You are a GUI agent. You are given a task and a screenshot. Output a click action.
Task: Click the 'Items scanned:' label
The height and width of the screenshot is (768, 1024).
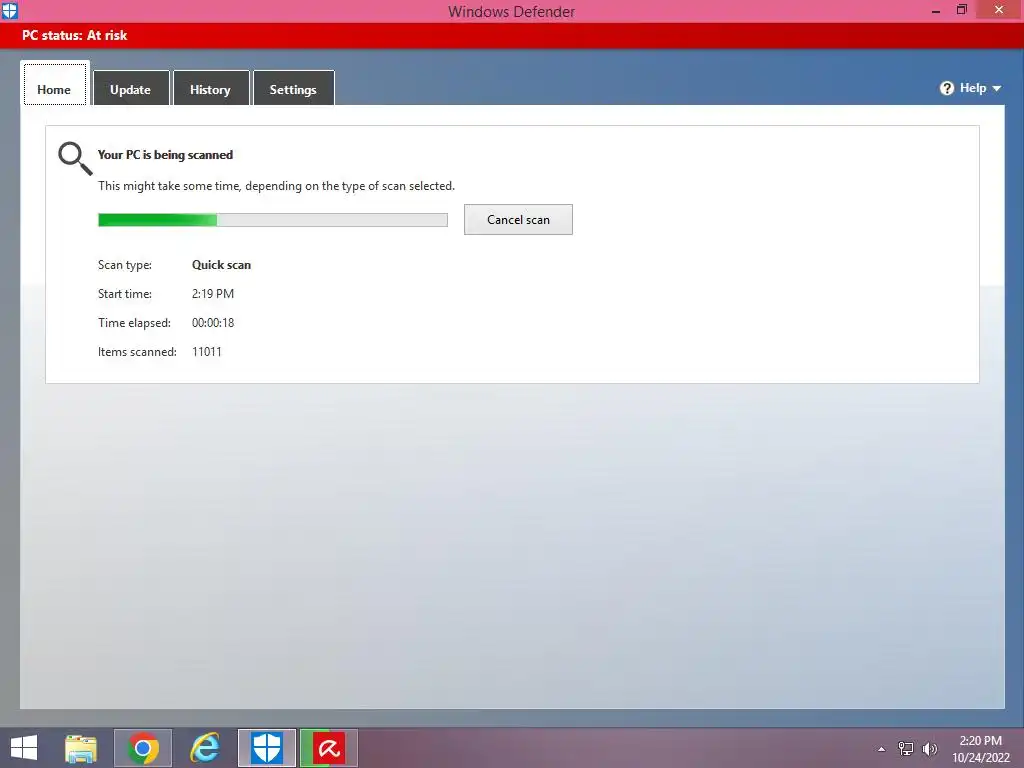(x=137, y=351)
